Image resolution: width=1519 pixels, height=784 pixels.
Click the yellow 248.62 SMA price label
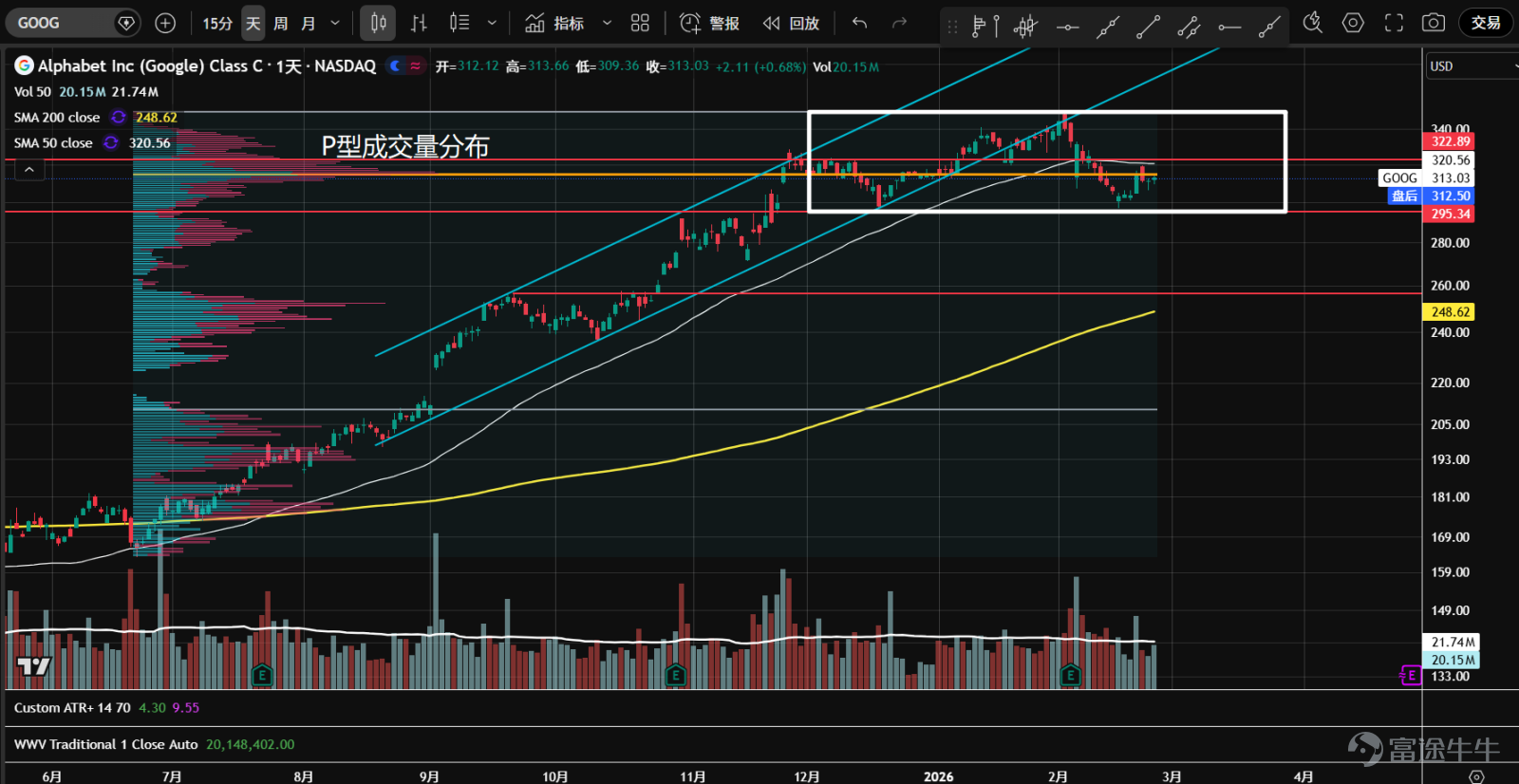click(1450, 311)
